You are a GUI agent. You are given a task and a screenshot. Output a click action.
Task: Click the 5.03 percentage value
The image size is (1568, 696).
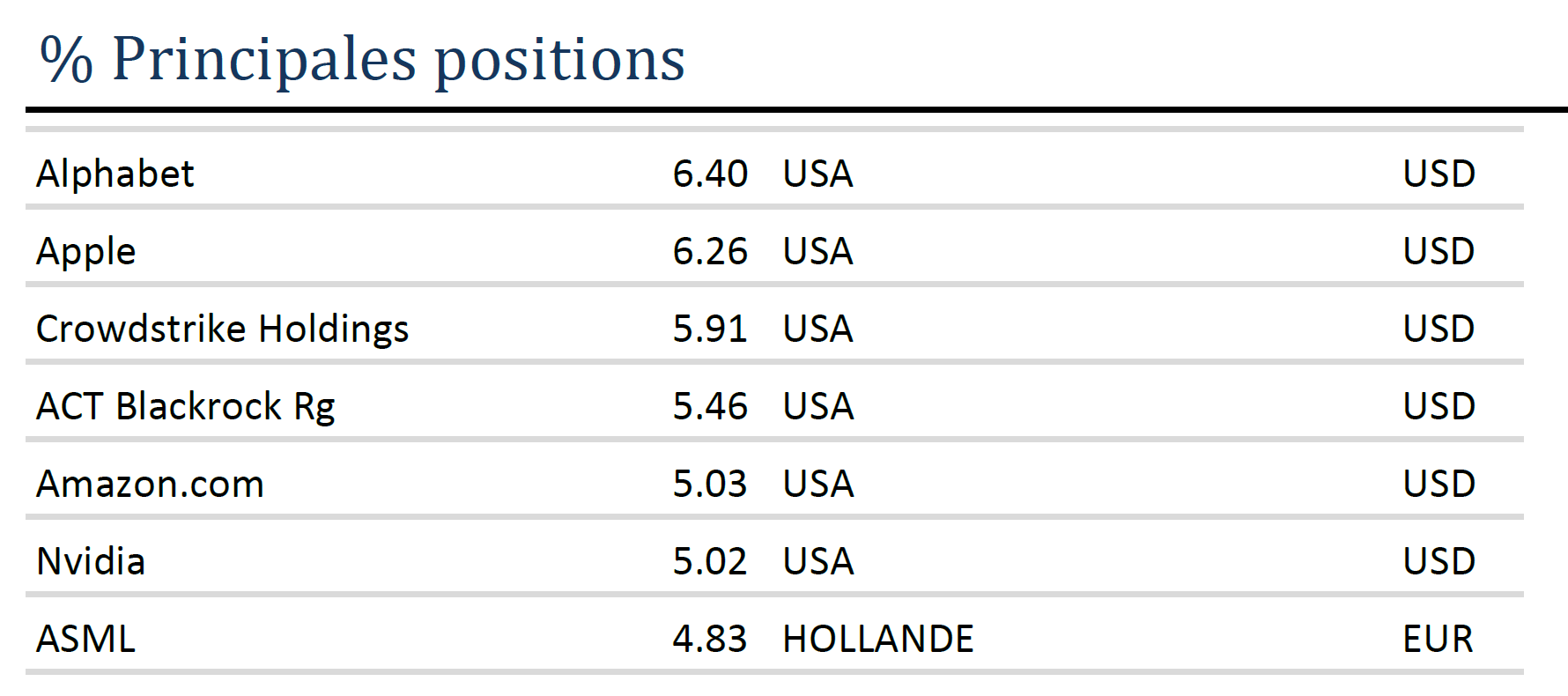pos(710,484)
